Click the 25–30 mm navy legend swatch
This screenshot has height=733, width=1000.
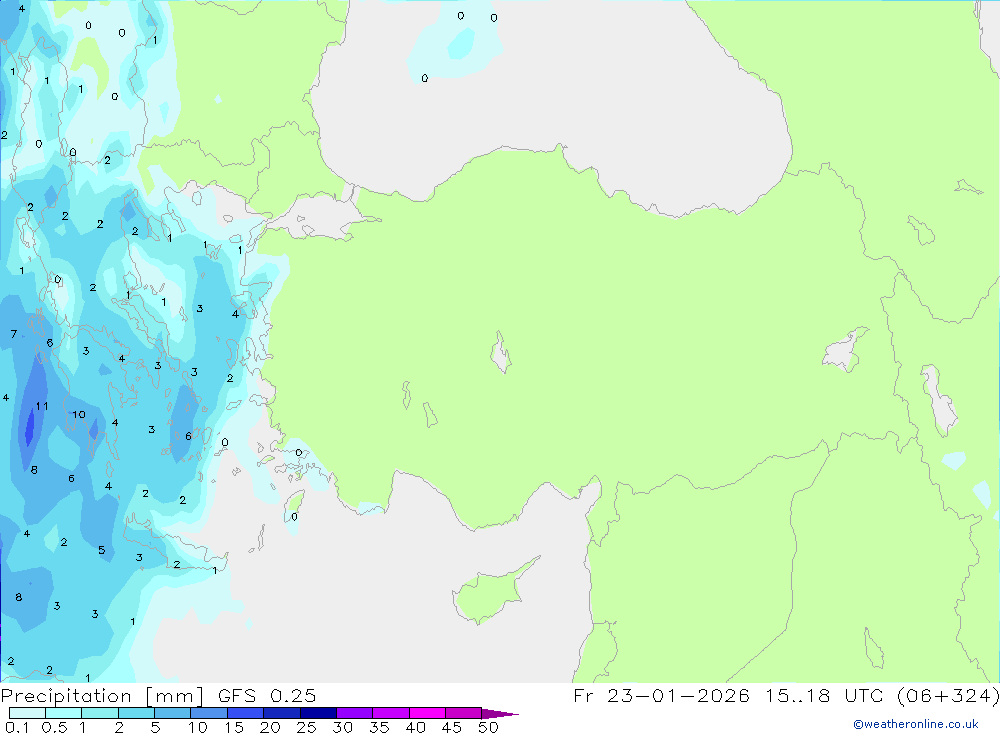point(318,713)
